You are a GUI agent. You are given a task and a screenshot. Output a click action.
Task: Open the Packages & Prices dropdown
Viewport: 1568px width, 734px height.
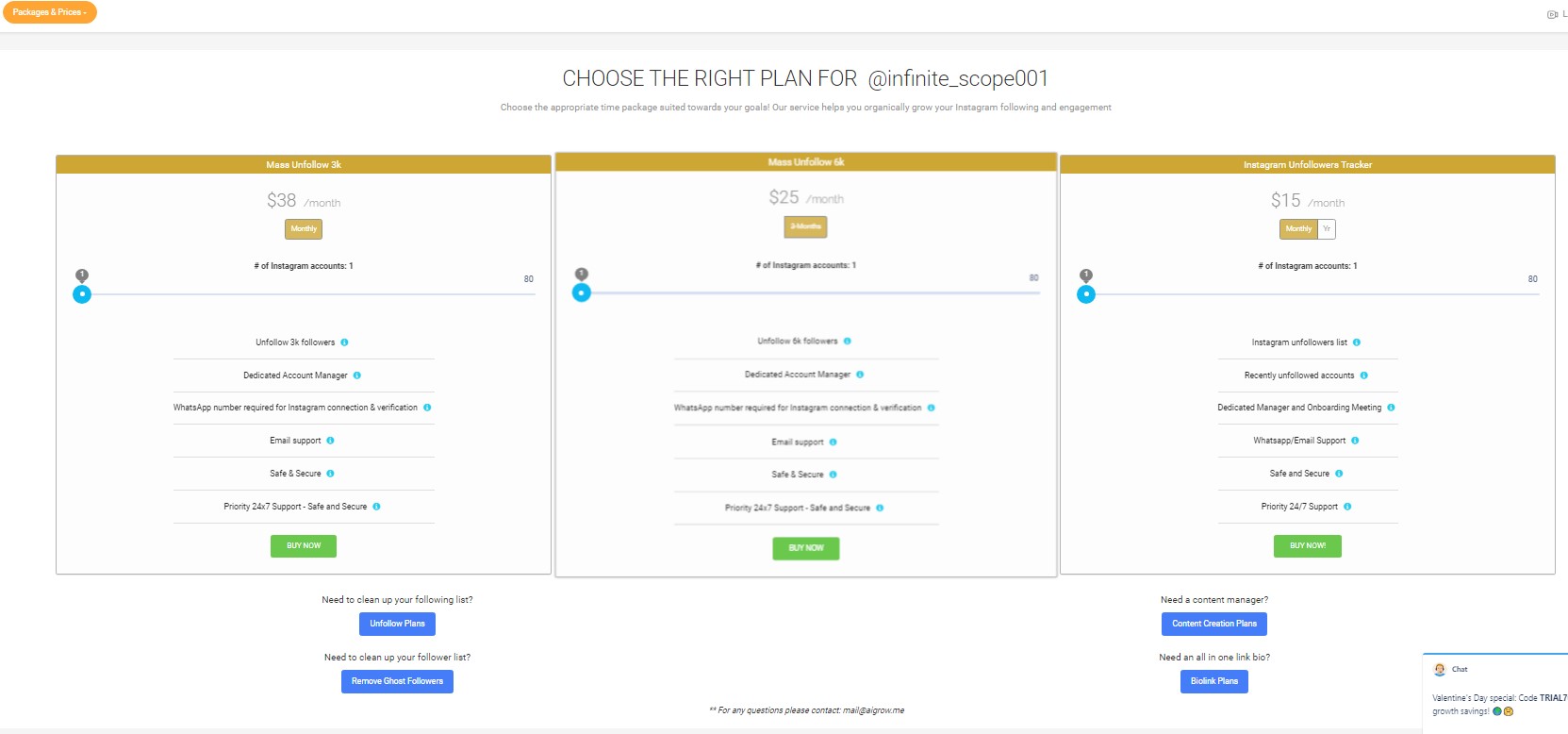tap(49, 12)
